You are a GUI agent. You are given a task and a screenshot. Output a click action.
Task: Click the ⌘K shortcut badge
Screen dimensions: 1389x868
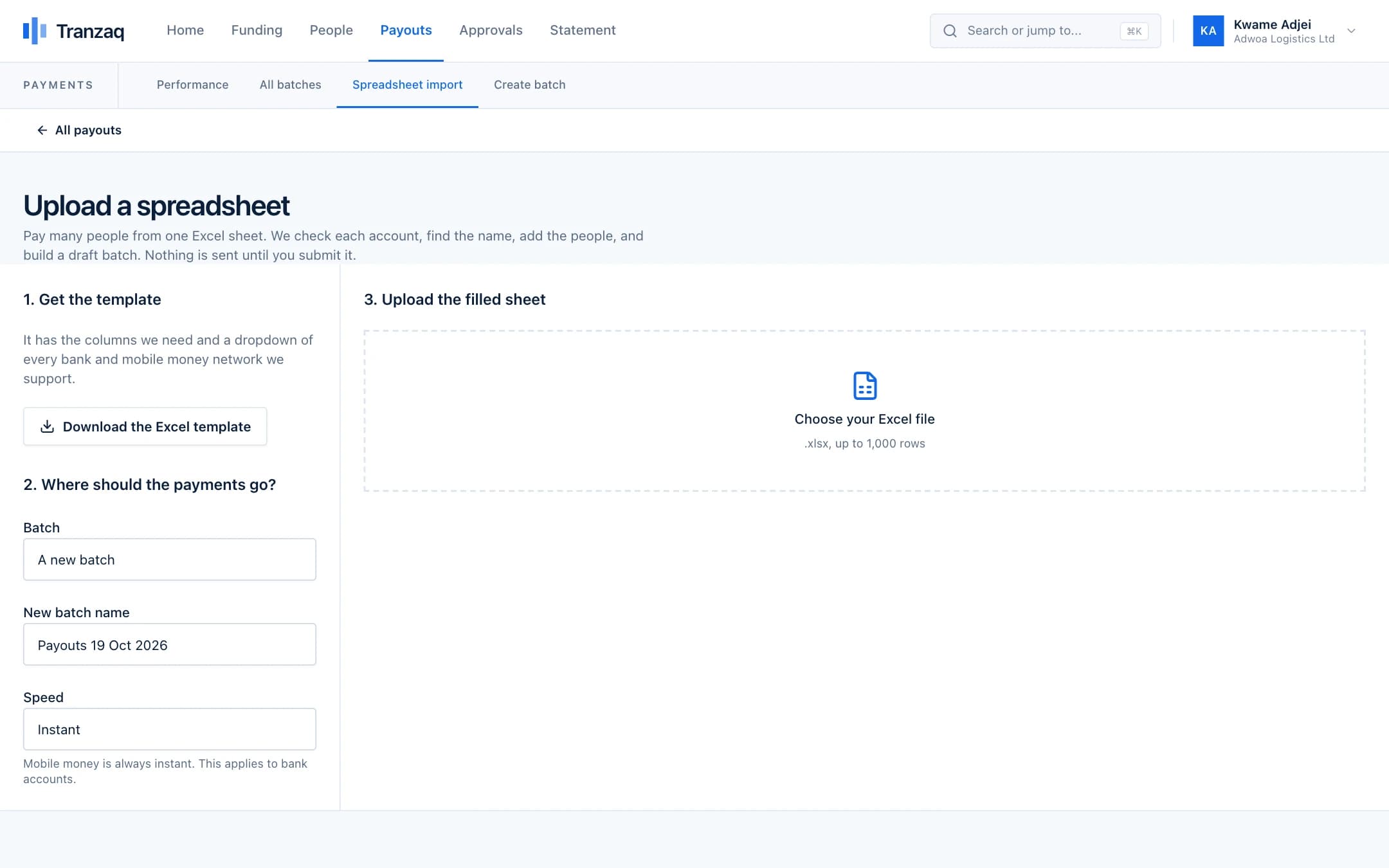[x=1134, y=31]
